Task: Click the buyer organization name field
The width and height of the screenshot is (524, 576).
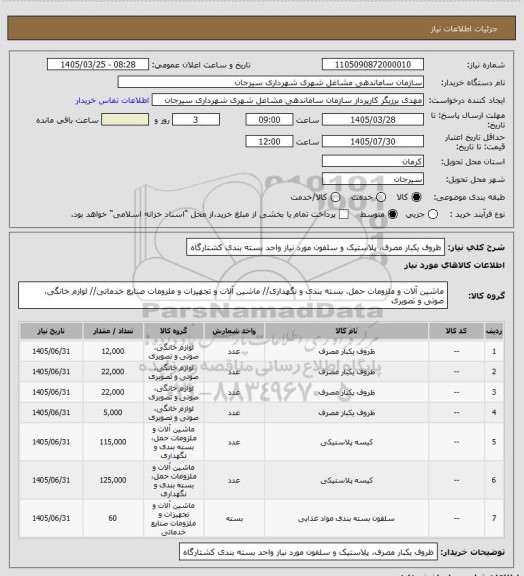Action: 270,82
